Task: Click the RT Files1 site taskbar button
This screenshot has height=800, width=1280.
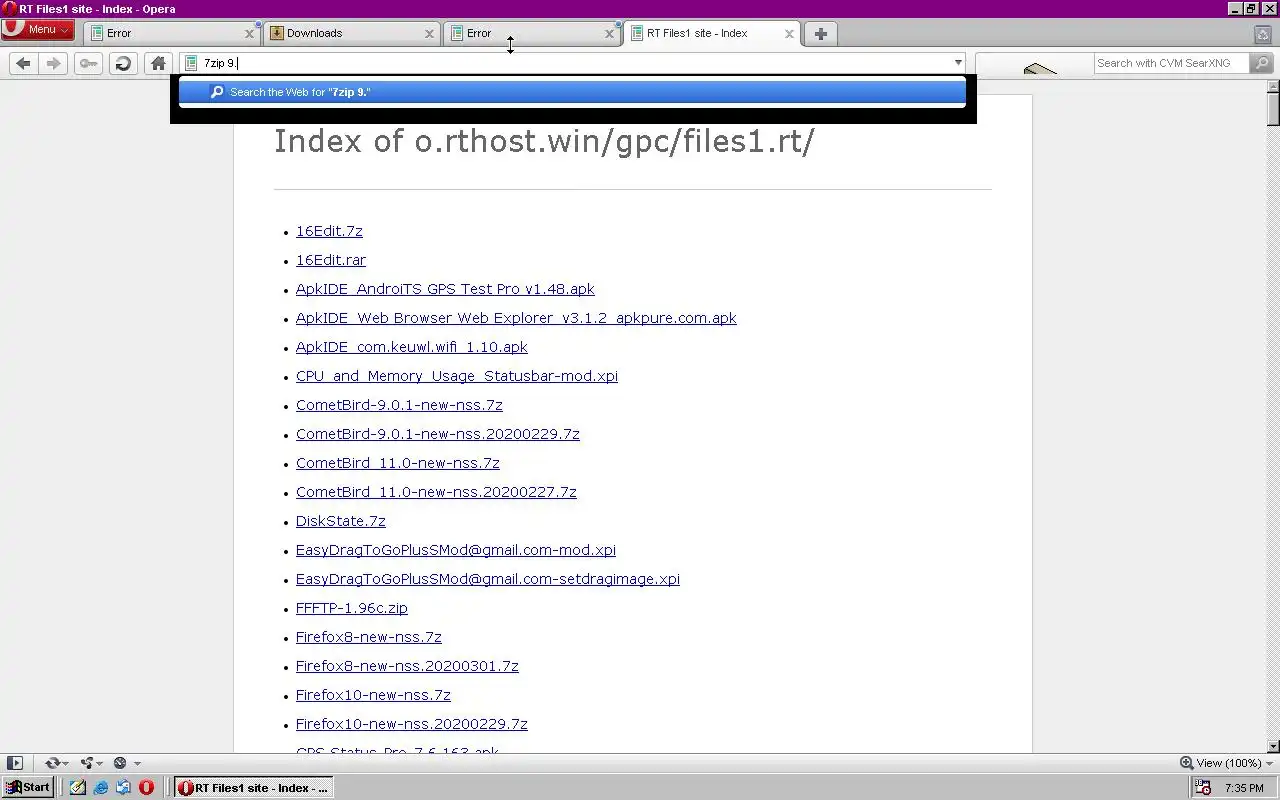Action: (252, 788)
